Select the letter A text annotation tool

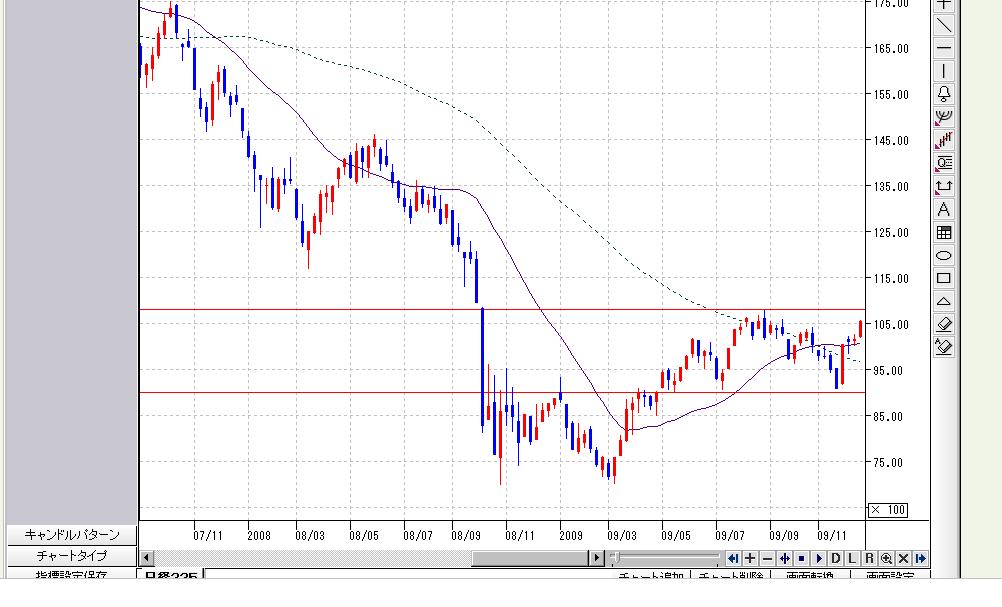pyautogui.click(x=944, y=209)
